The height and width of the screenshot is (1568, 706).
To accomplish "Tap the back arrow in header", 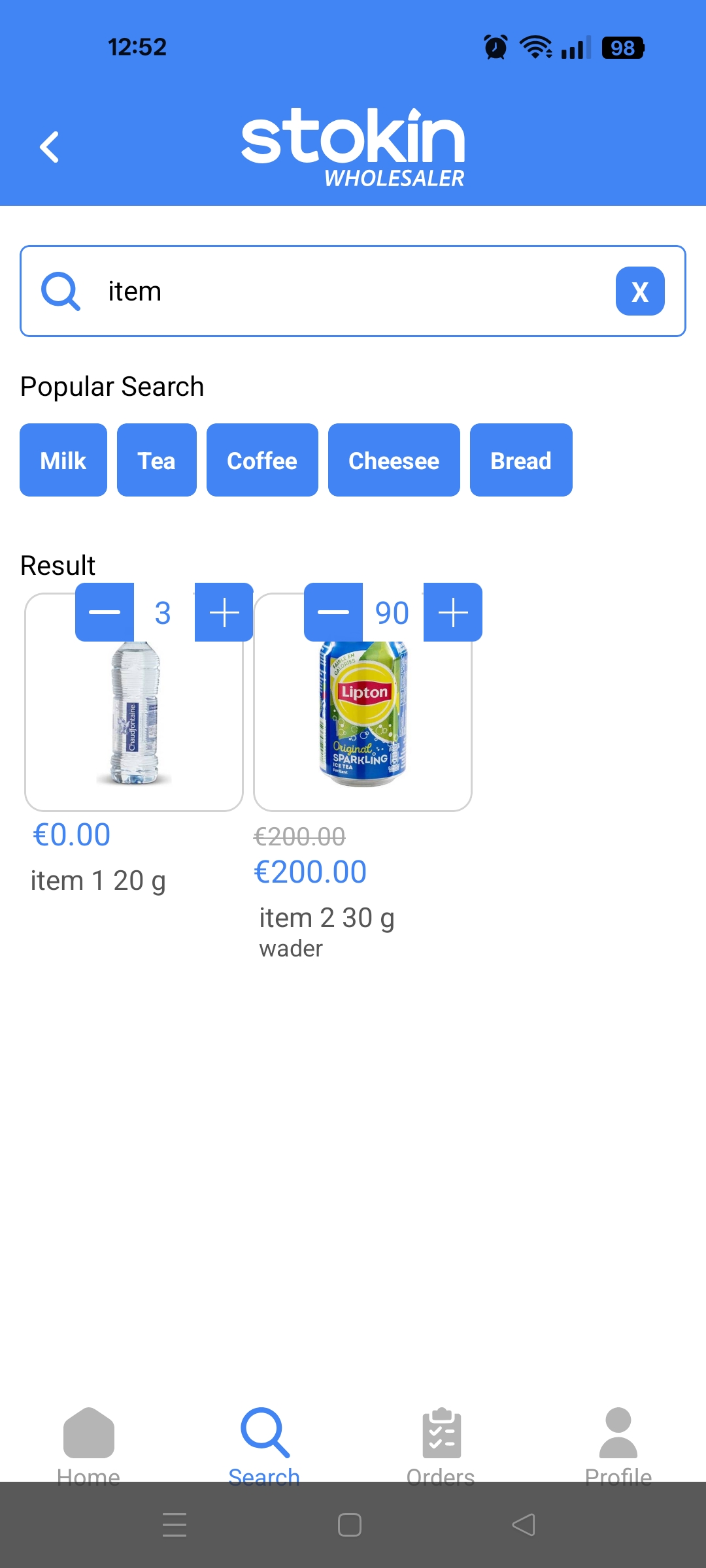I will pyautogui.click(x=50, y=146).
